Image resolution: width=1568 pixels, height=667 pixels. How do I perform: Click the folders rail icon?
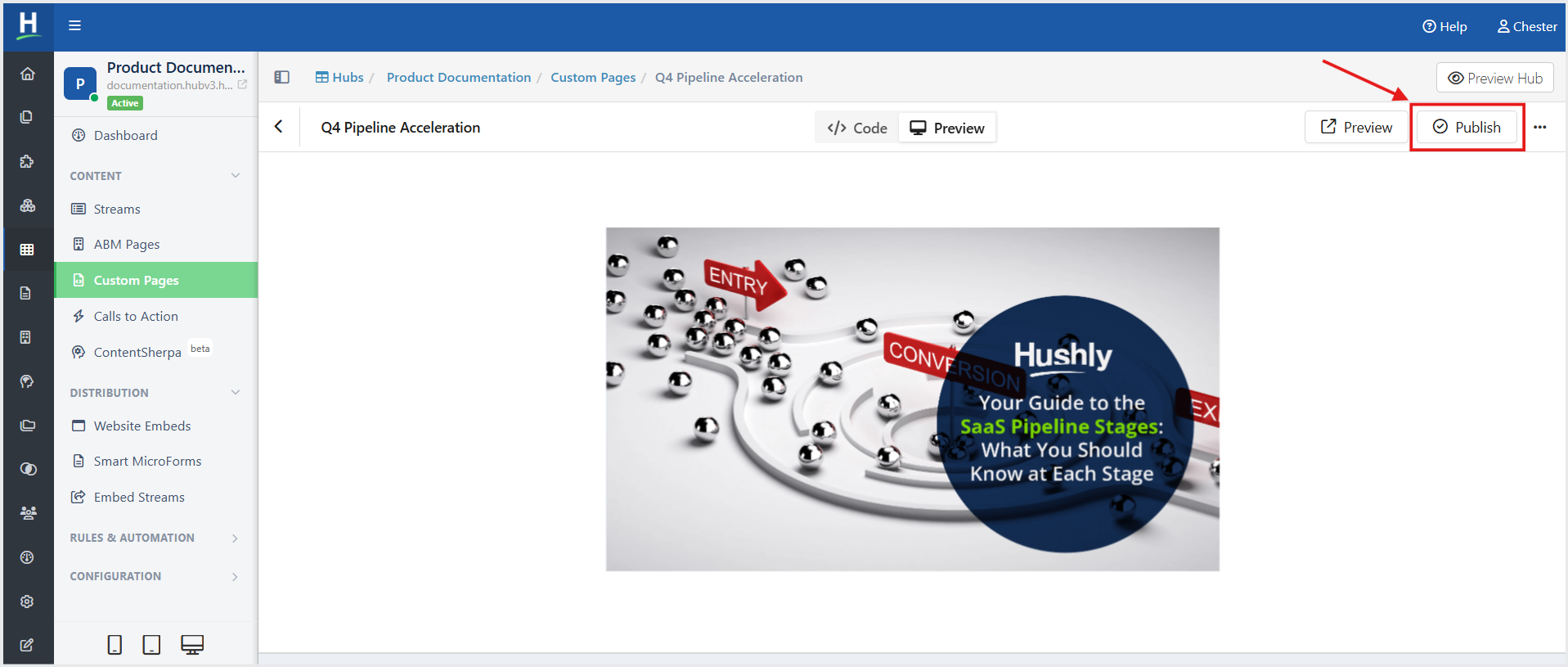point(28,425)
